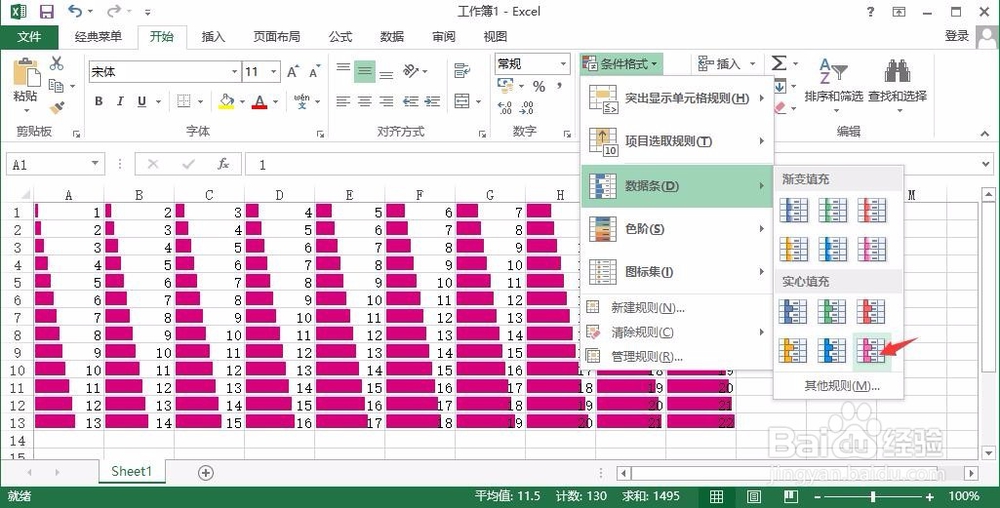1000x508 pixels.
Task: Toggle Underline formatting
Action: click(x=142, y=101)
